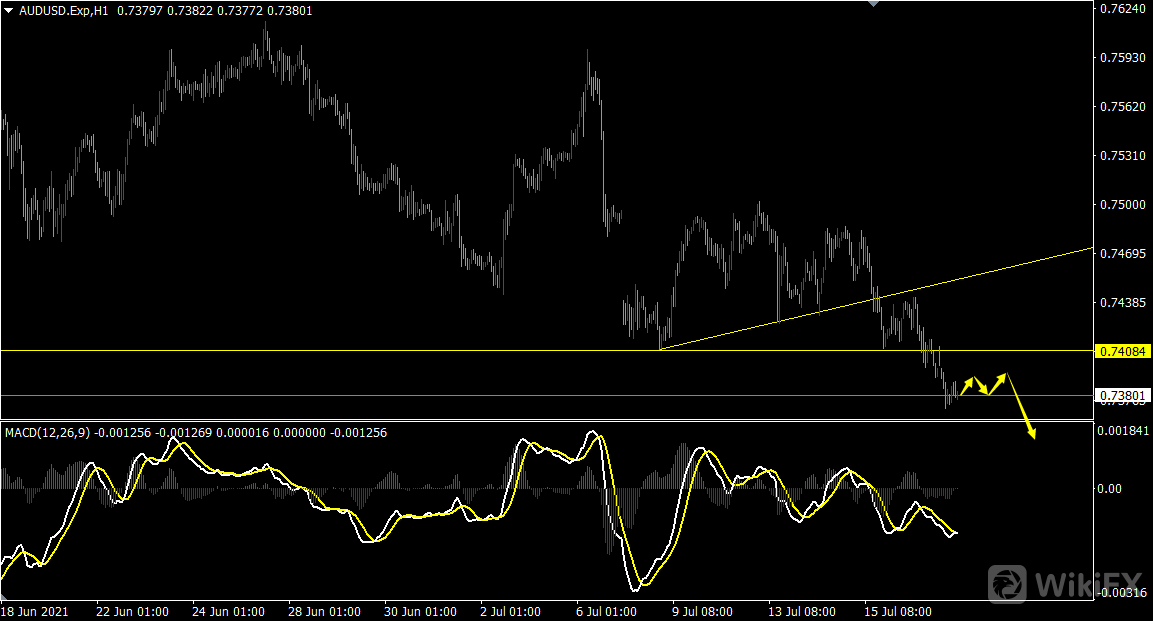The height and width of the screenshot is (621, 1153).
Task: Click the chart shift triangle marker at top
Action: pos(875,4)
